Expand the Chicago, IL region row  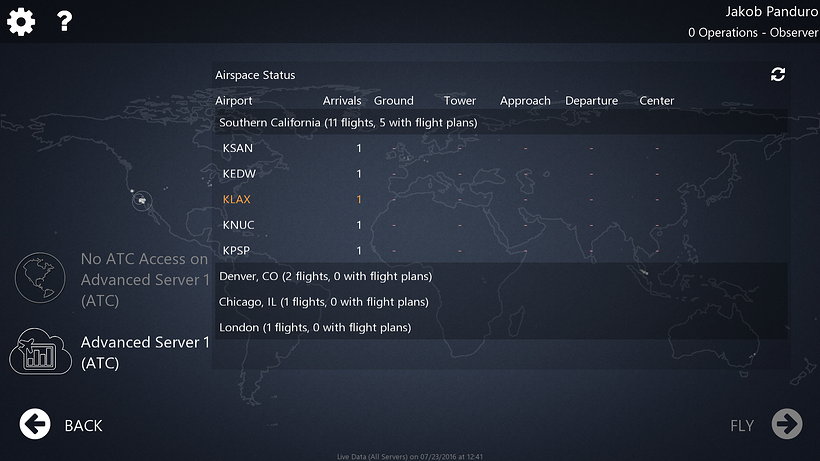point(501,302)
